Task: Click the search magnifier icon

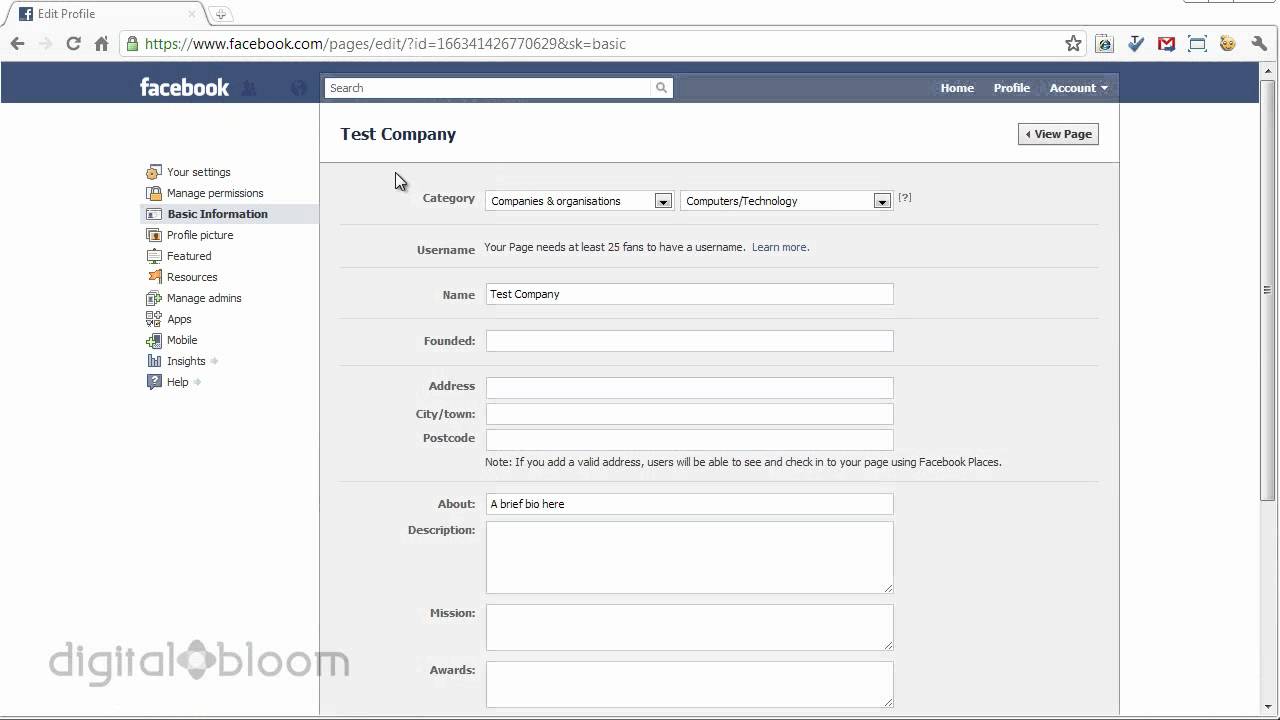Action: pyautogui.click(x=661, y=88)
